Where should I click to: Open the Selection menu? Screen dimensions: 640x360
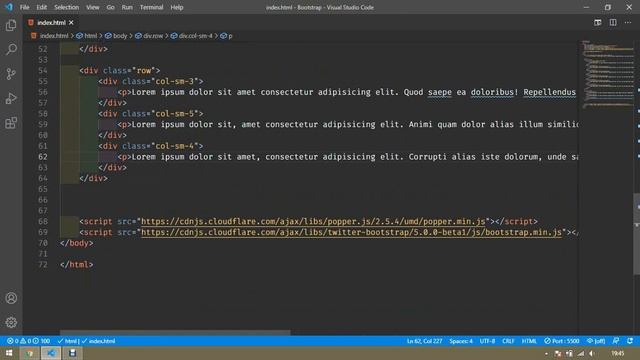(66, 7)
